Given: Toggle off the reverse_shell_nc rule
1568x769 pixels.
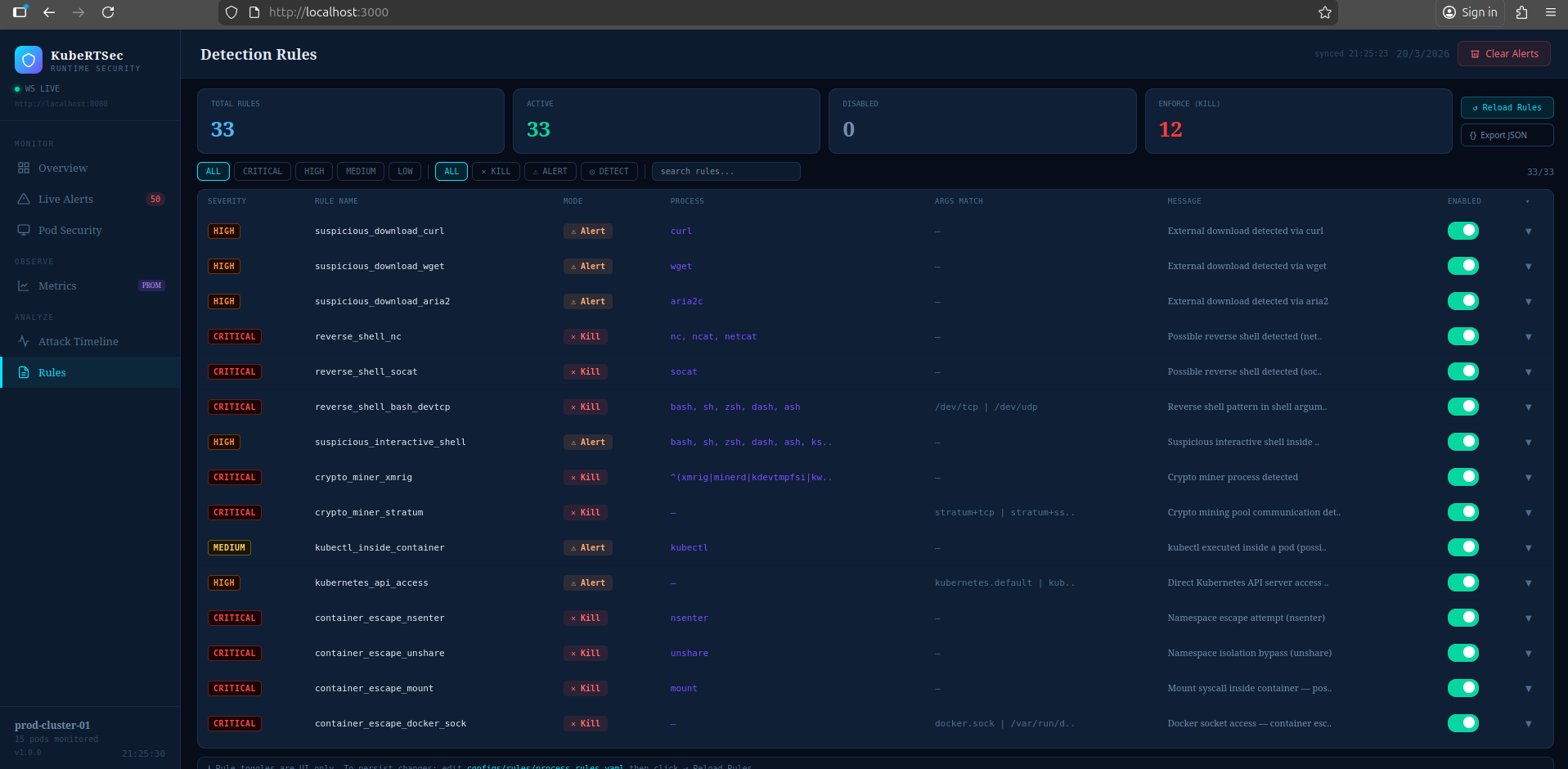Looking at the screenshot, I should point(1463,336).
